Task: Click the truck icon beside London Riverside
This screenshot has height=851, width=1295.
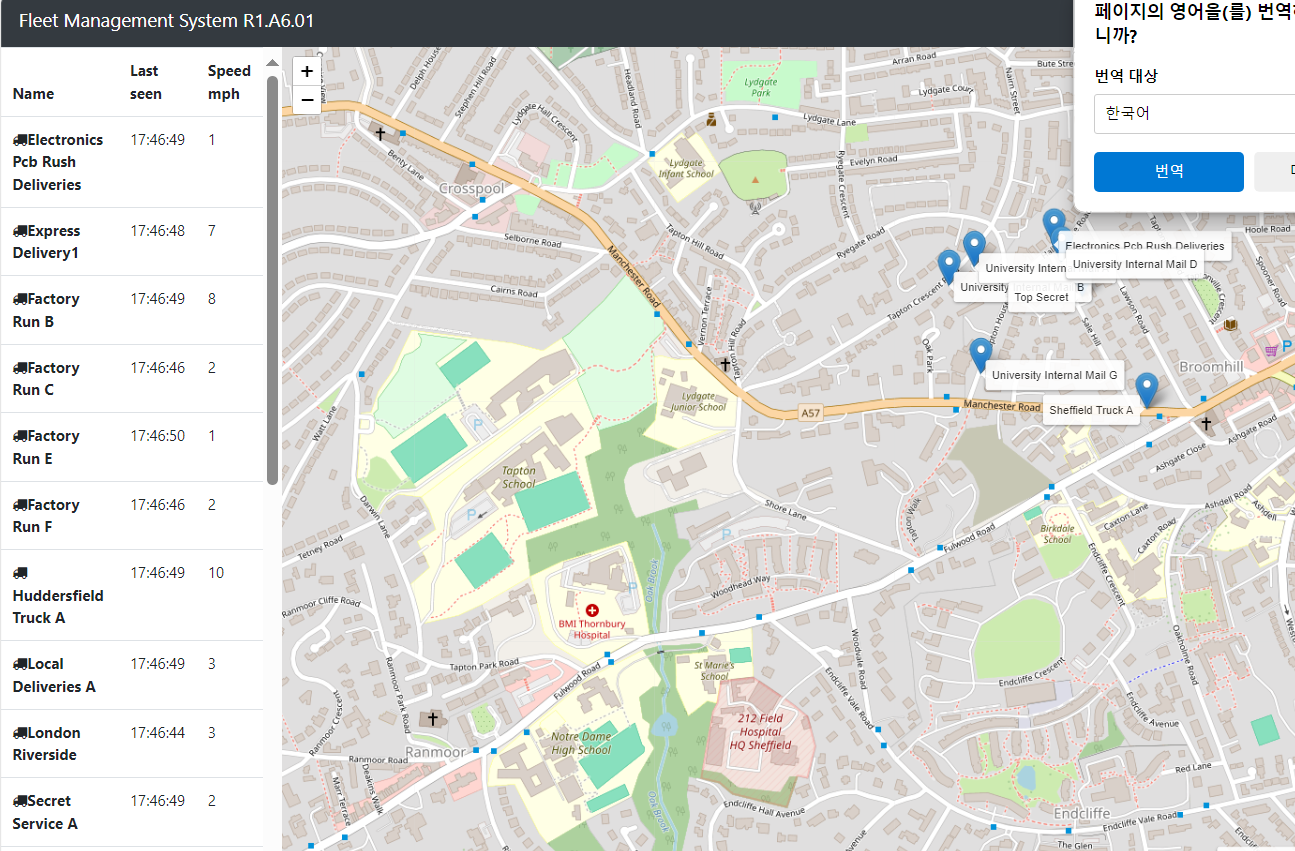Action: pyautogui.click(x=20, y=733)
